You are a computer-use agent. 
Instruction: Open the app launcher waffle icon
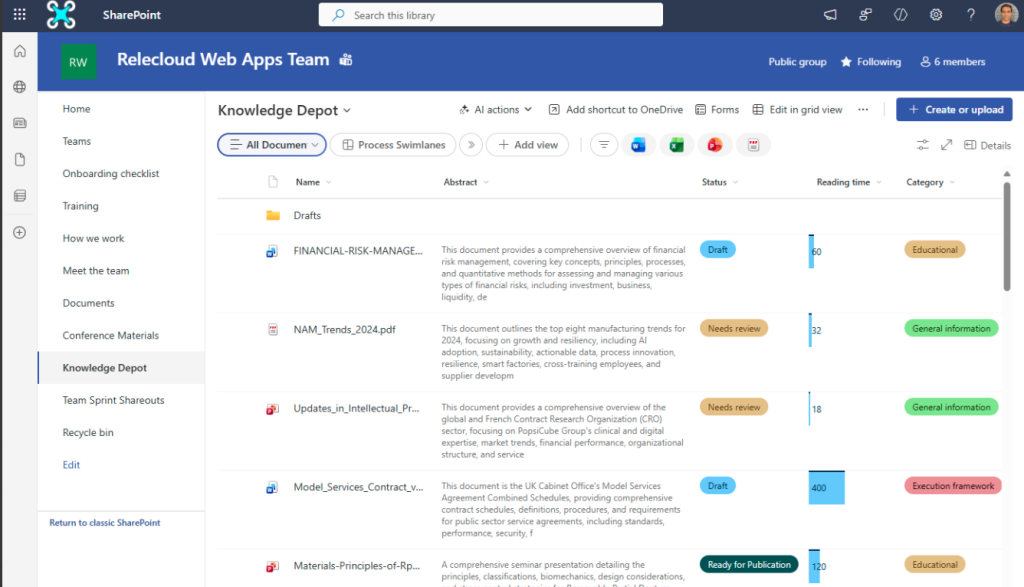click(x=19, y=15)
